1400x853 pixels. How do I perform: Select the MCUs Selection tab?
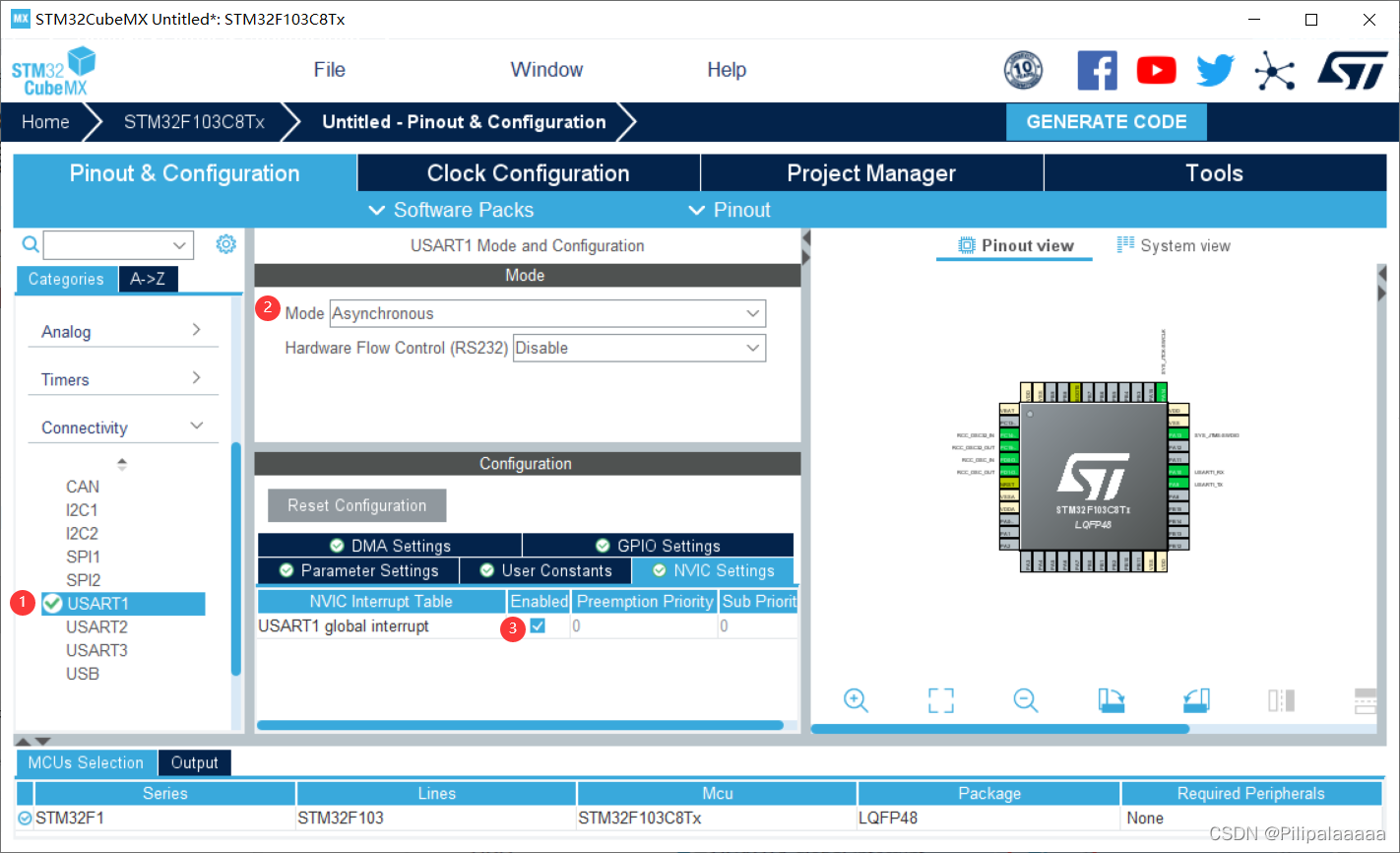(86, 762)
